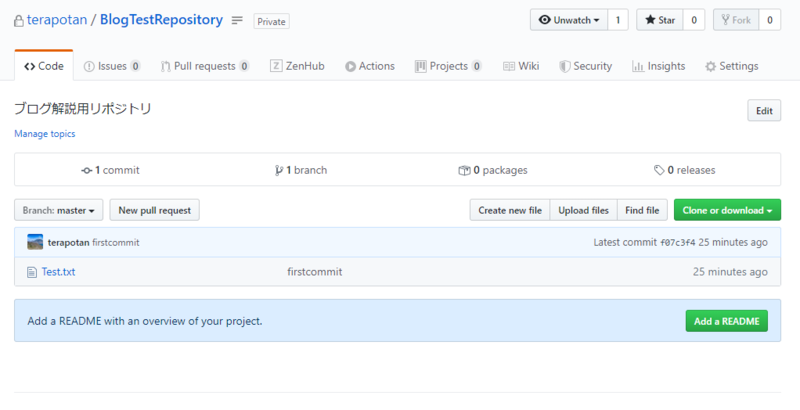Click Create new file button
The image size is (800, 410).
point(510,210)
